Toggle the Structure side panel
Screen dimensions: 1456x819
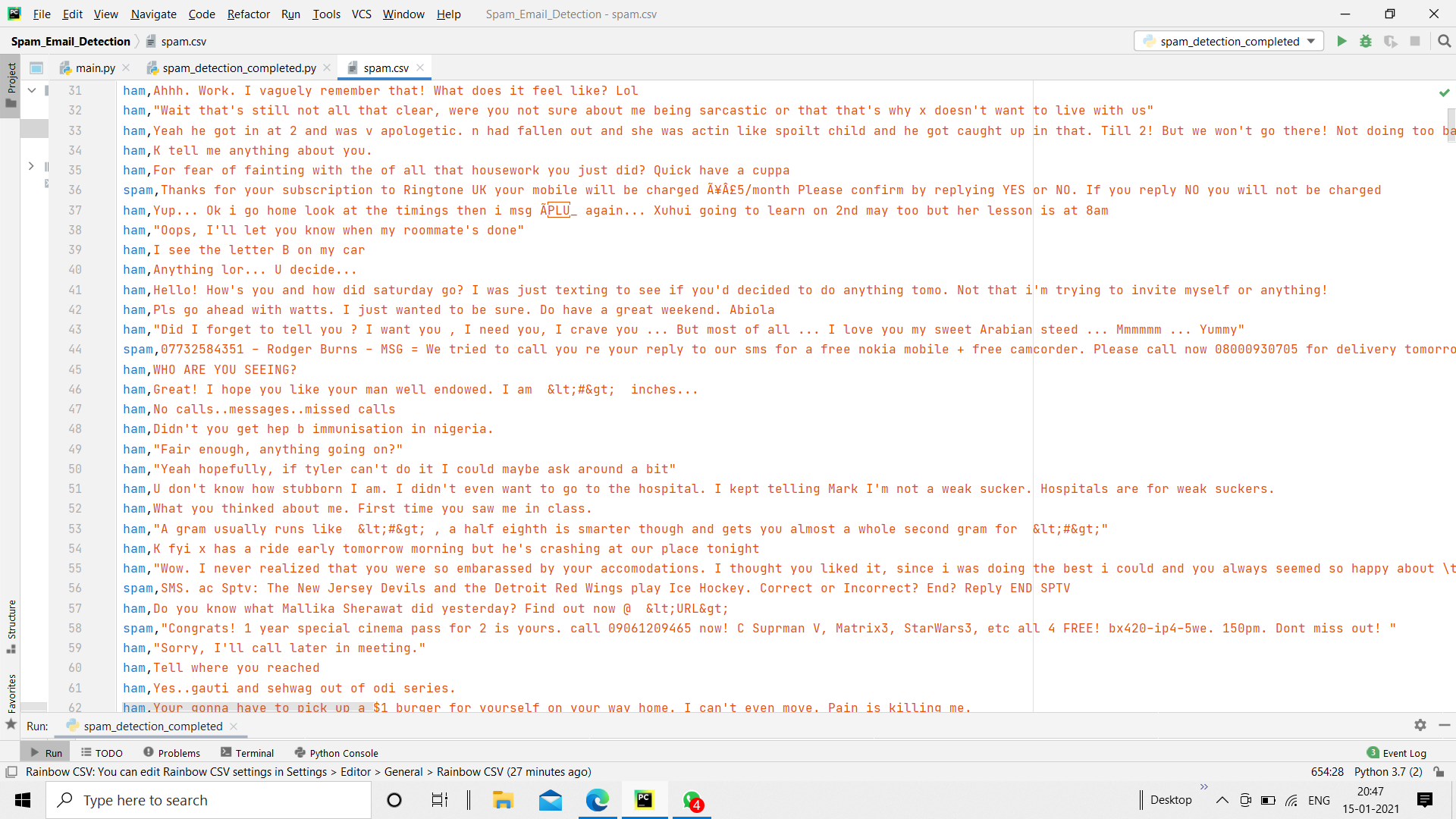pyautogui.click(x=11, y=626)
